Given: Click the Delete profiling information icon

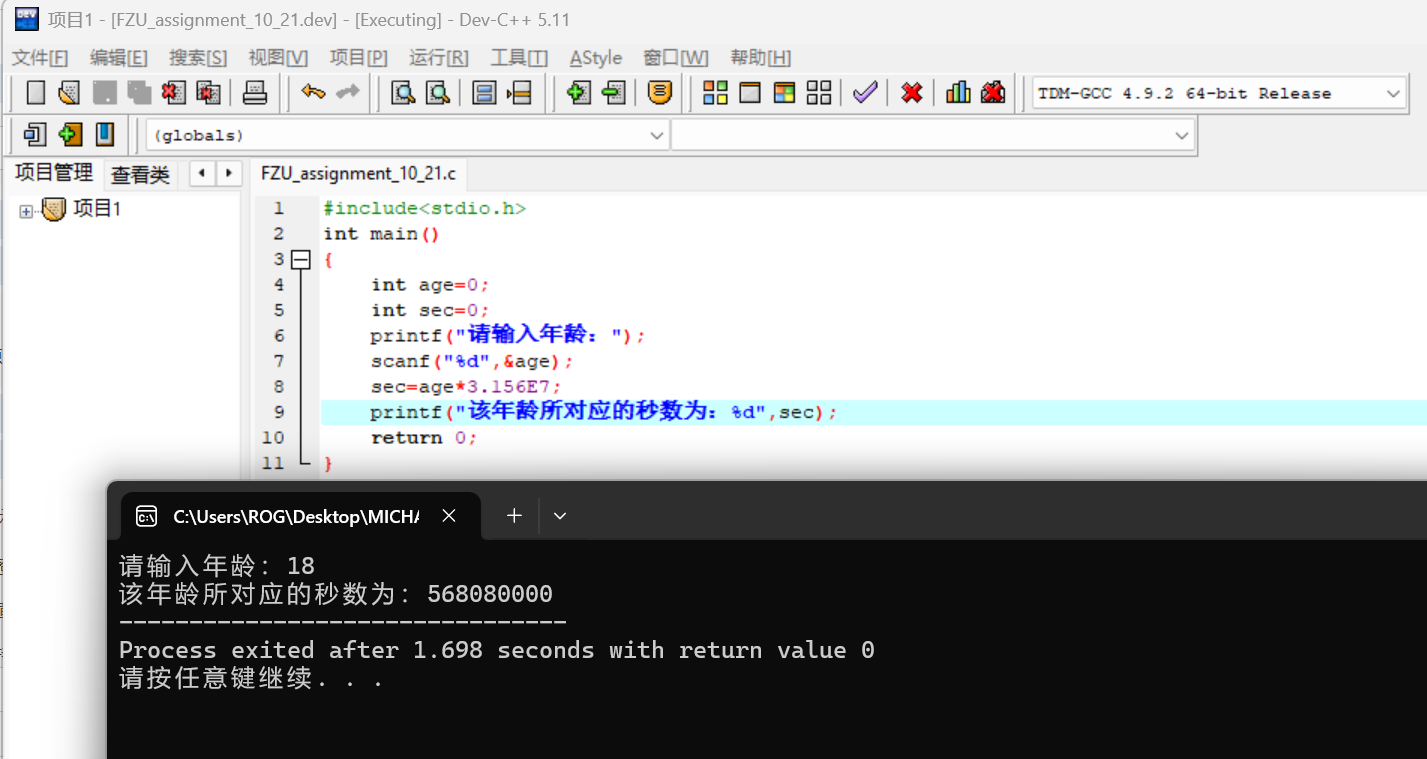Looking at the screenshot, I should 992,93.
